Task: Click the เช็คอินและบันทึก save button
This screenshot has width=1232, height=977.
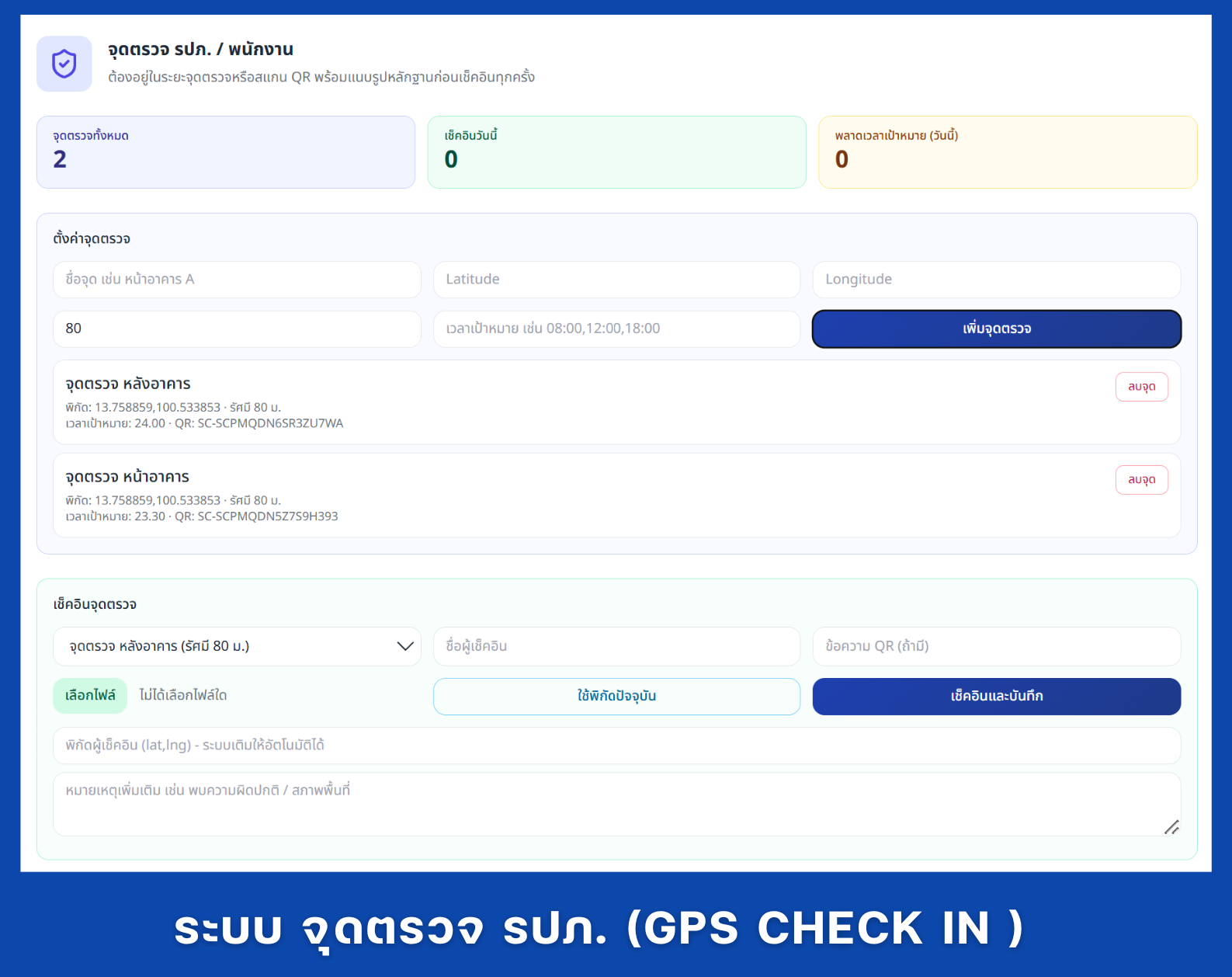Action: [x=997, y=696]
